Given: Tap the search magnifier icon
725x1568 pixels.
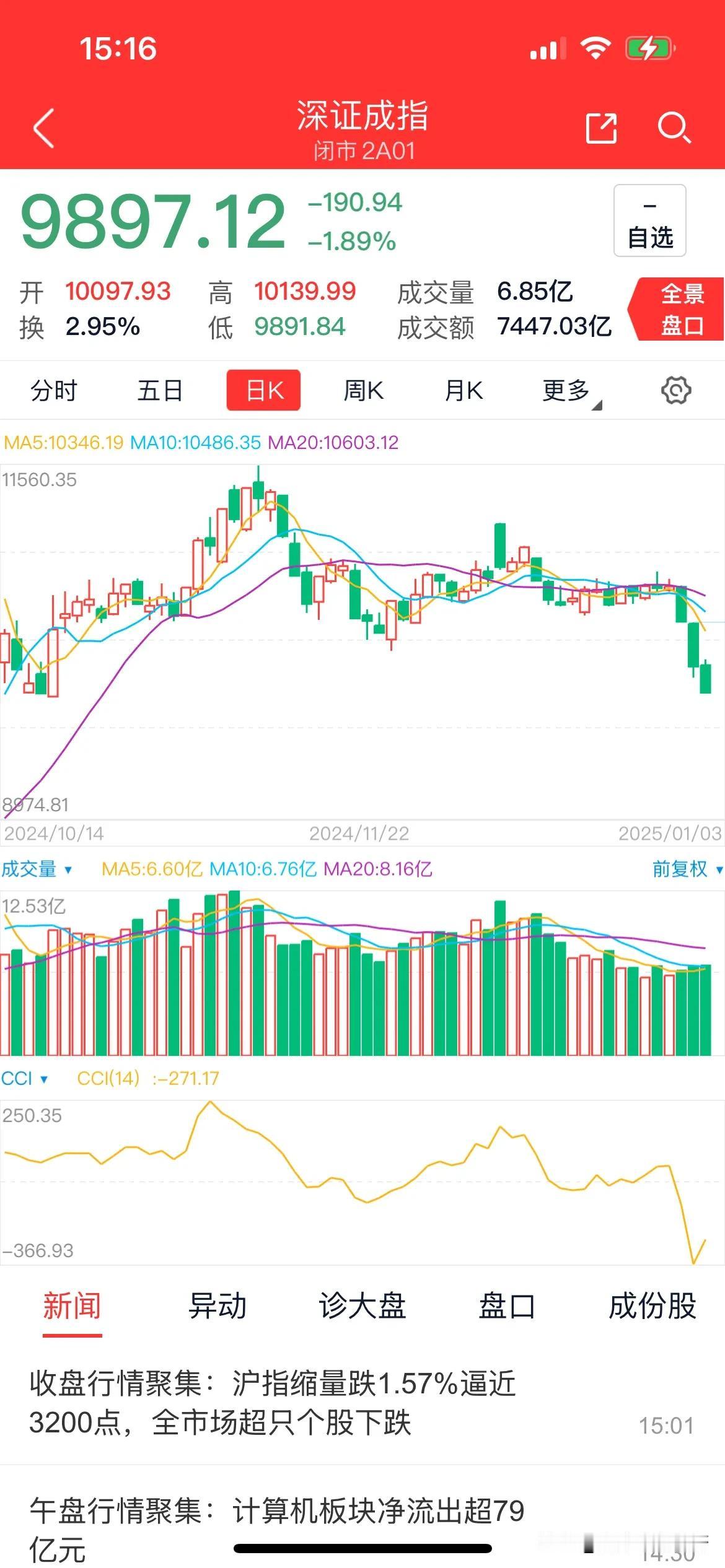Looking at the screenshot, I should 674,128.
